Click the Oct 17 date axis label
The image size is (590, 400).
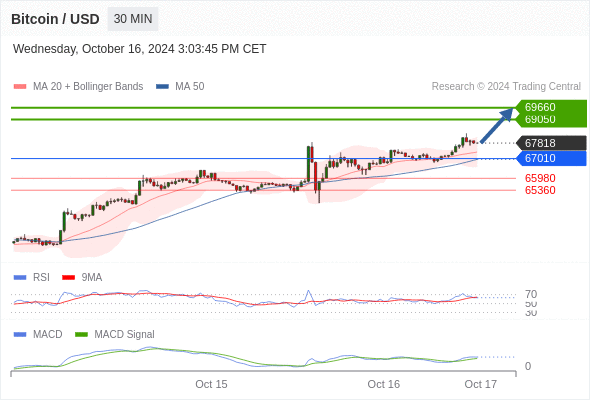point(481,384)
